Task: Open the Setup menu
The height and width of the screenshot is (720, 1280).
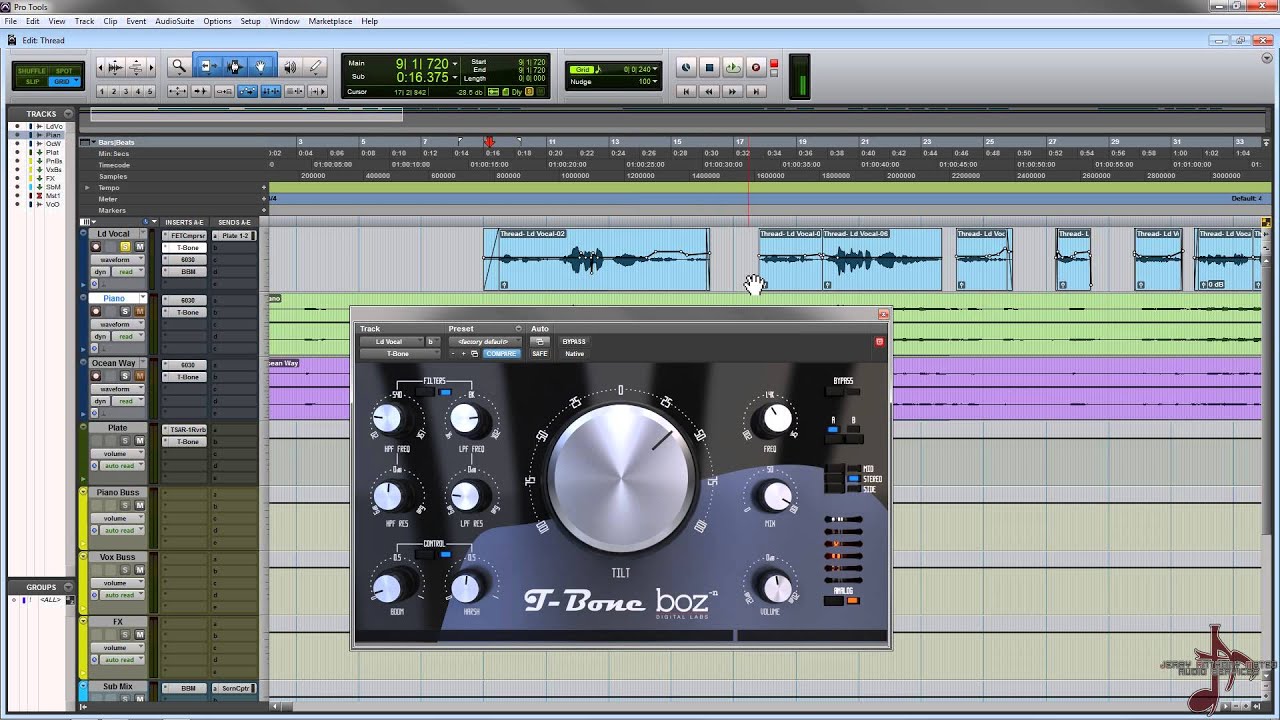Action: (x=250, y=21)
